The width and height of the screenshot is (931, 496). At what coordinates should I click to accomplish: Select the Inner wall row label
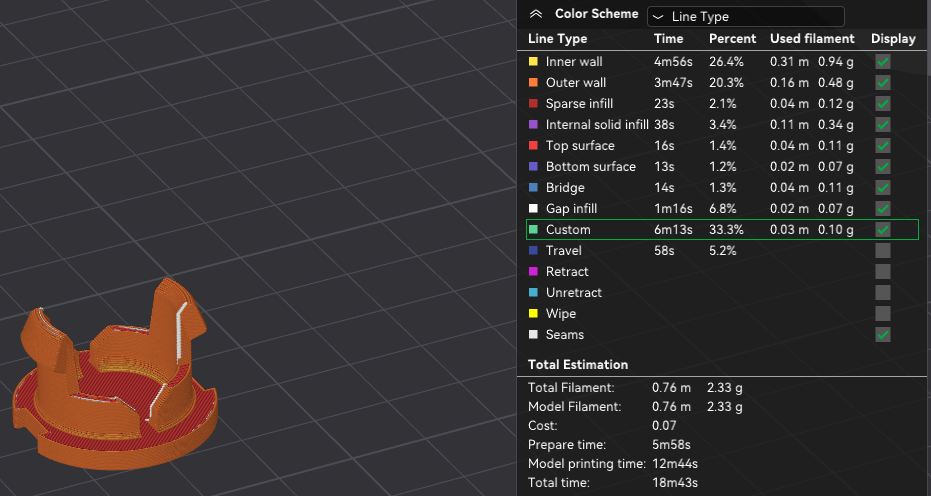pos(574,62)
